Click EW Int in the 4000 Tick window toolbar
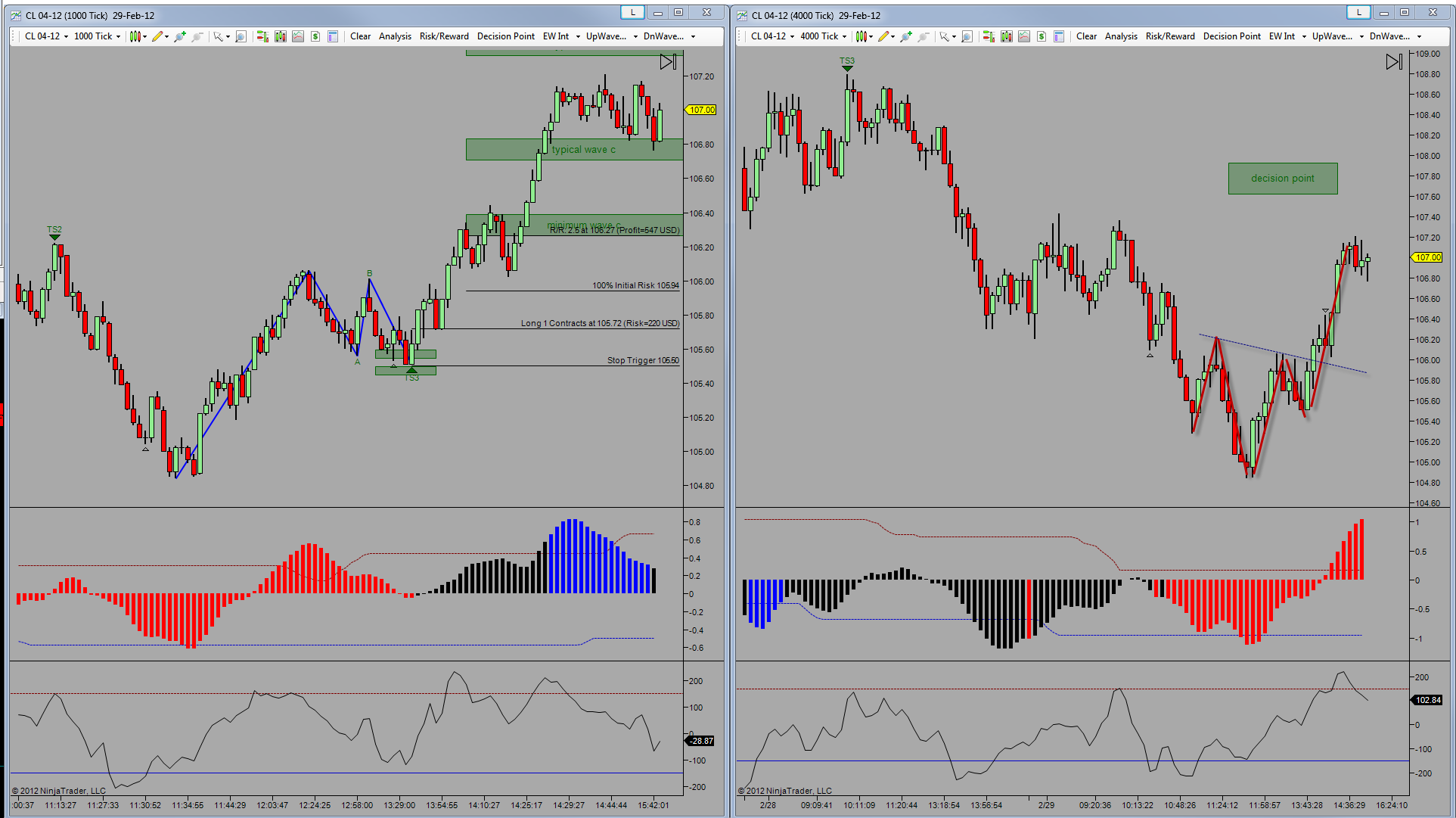The width and height of the screenshot is (1456, 818). 1282,36
